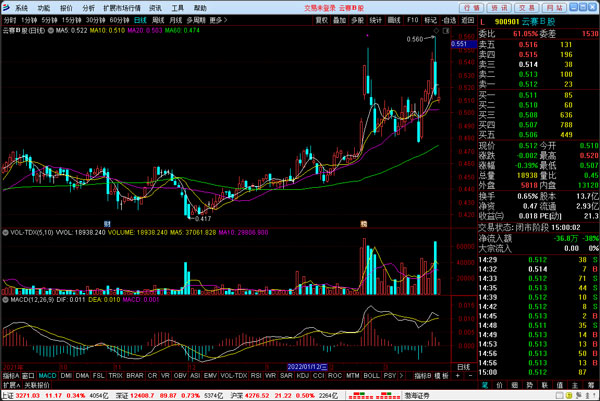Switch chart to 15分钟 period
Screen dimensions: 600x401
(72, 20)
